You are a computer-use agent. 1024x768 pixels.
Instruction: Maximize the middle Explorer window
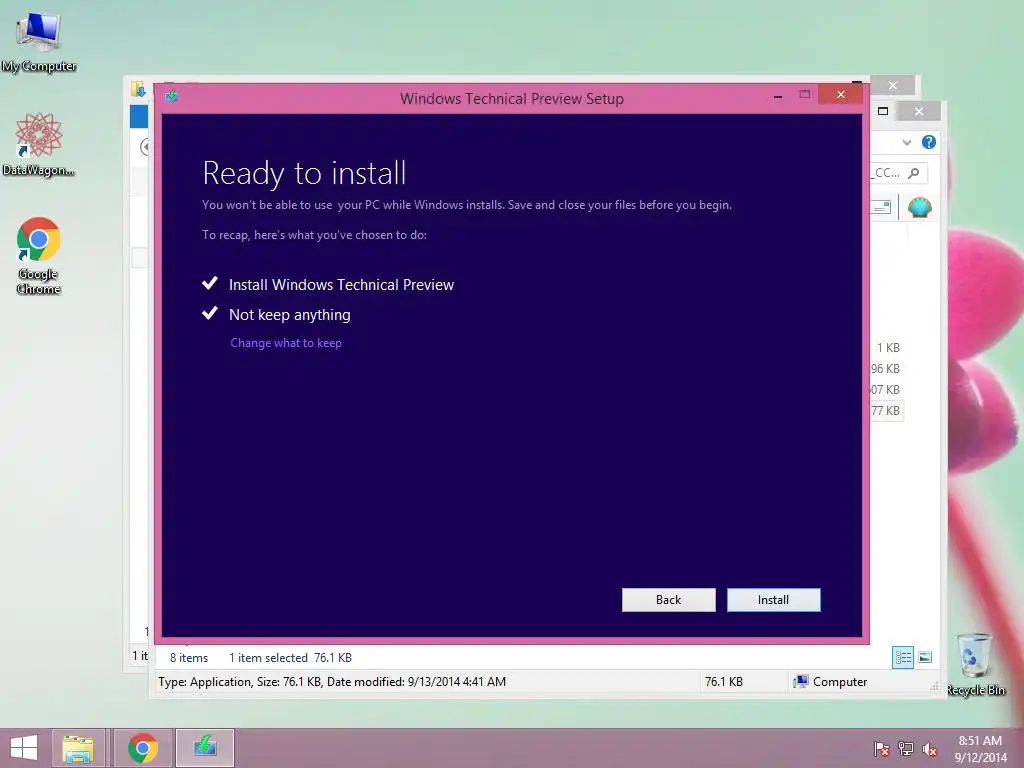[x=883, y=111]
